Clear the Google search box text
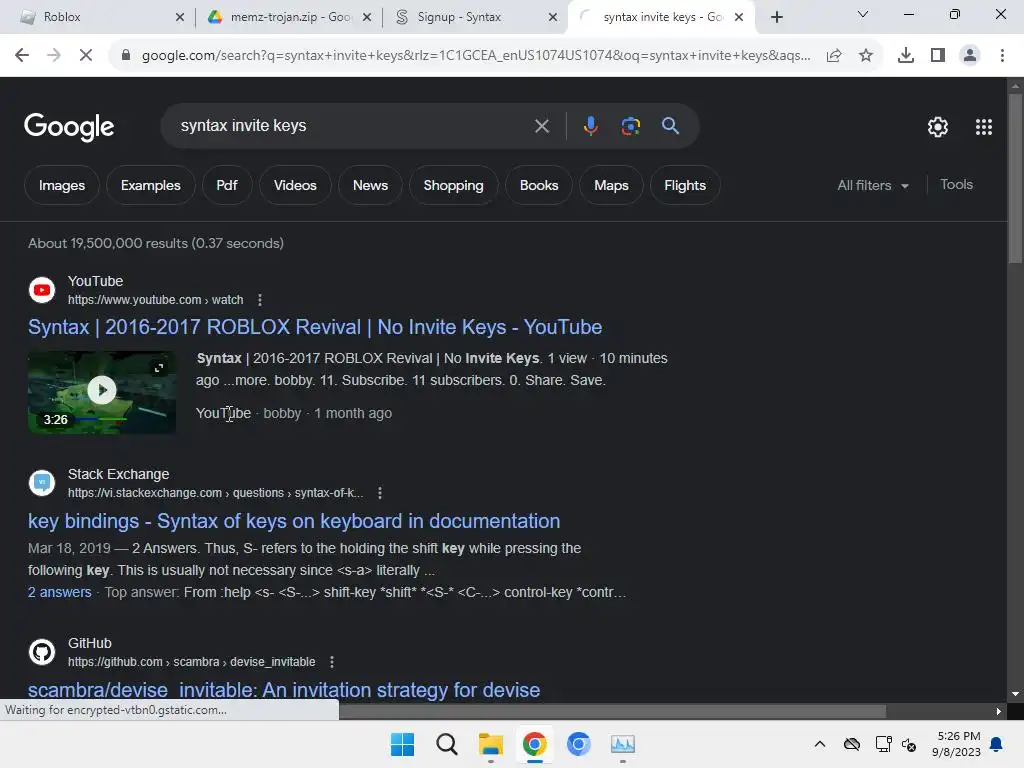Viewport: 1024px width, 768px height. coord(541,126)
